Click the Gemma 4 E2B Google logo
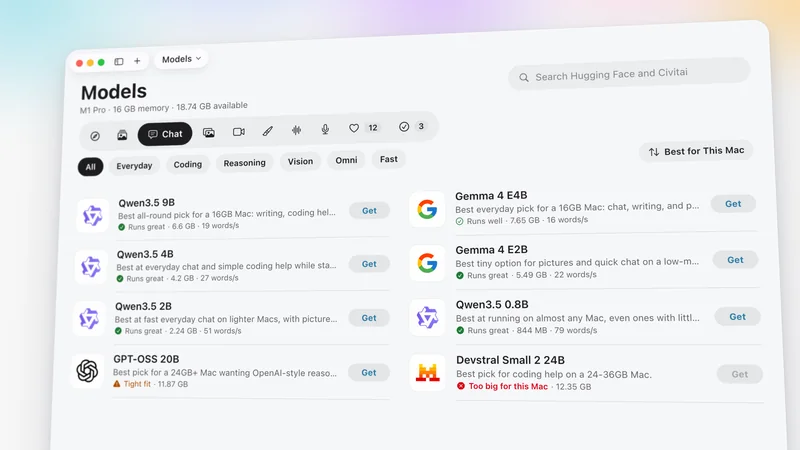Image resolution: width=800 pixels, height=450 pixels. (427, 263)
